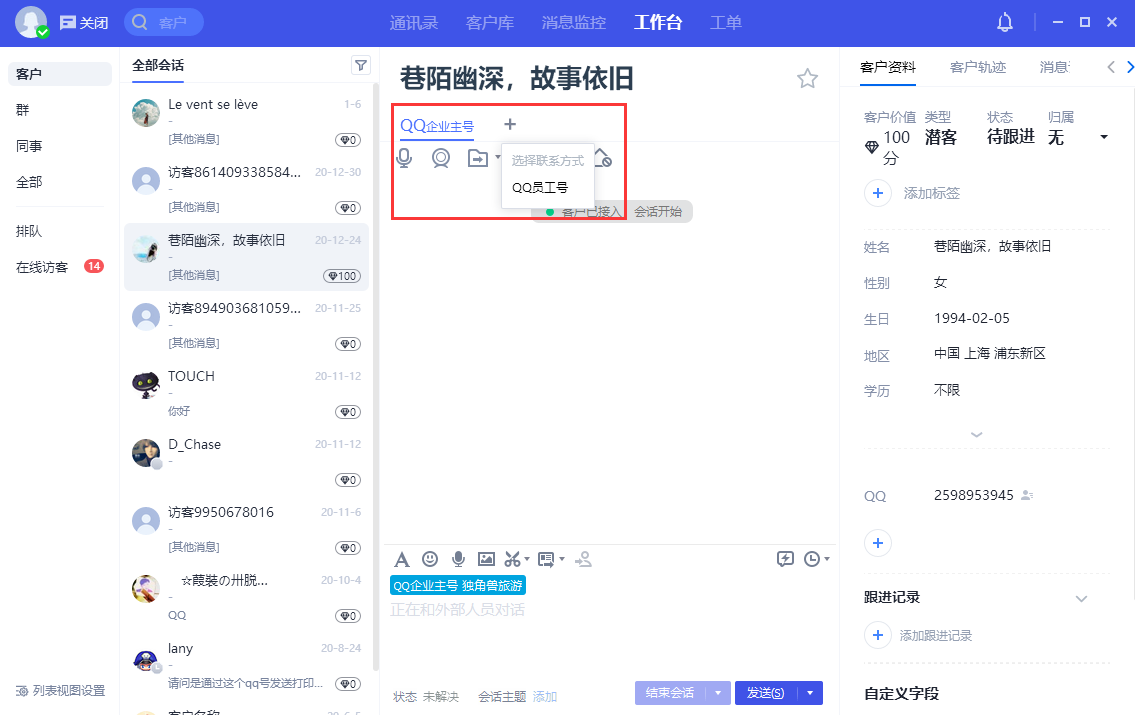Click the 添加跟进记录 link
This screenshot has height=715, width=1135.
click(x=936, y=635)
